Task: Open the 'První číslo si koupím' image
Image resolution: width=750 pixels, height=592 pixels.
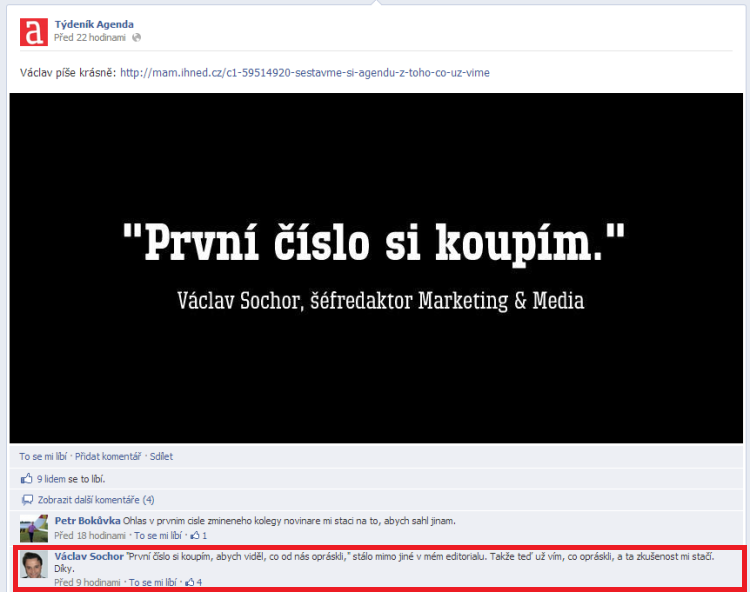Action: [379, 267]
